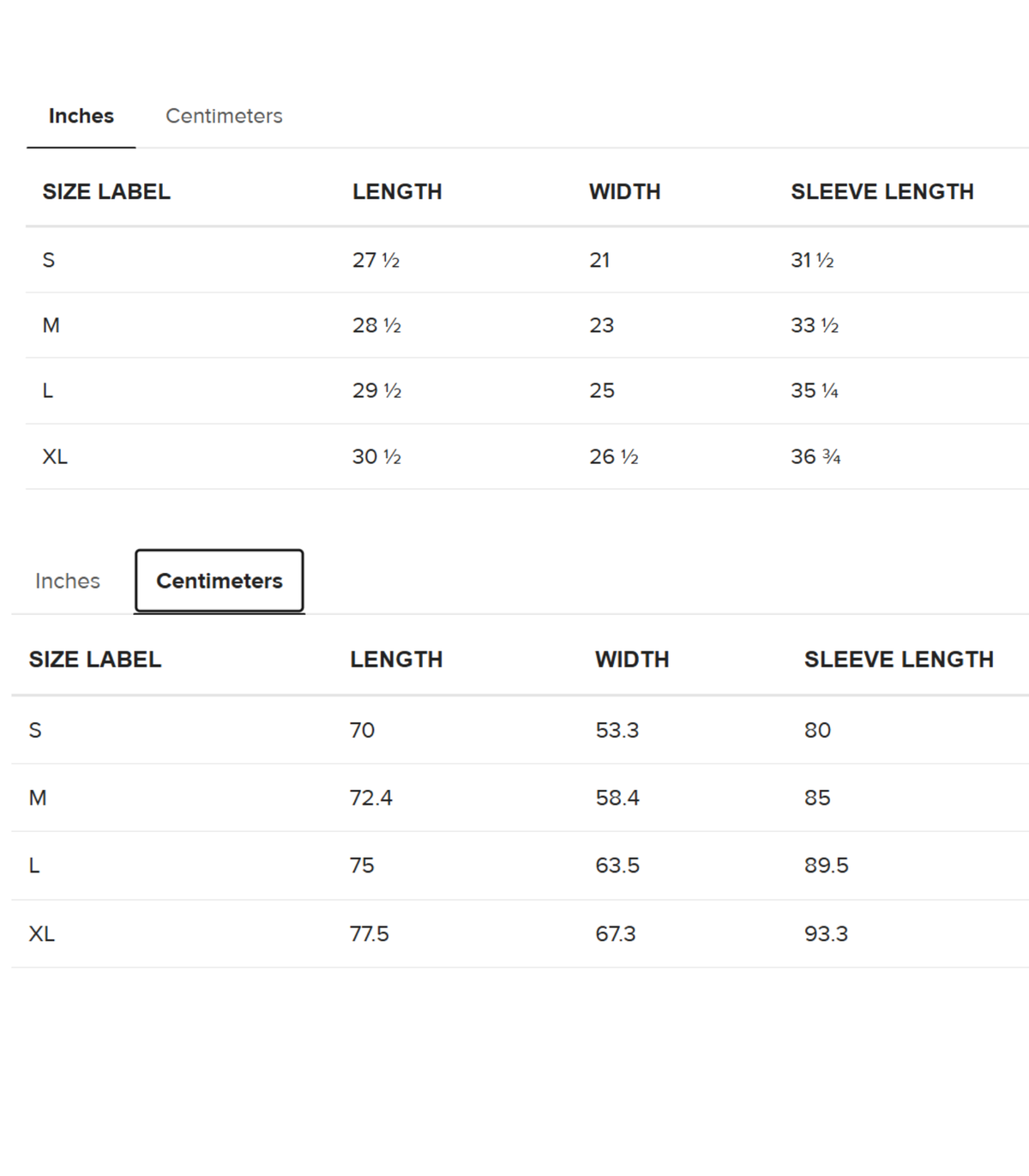Click the WIDTH header in centimeters table
Image resolution: width=1029 pixels, height=1176 pixels.
point(633,660)
